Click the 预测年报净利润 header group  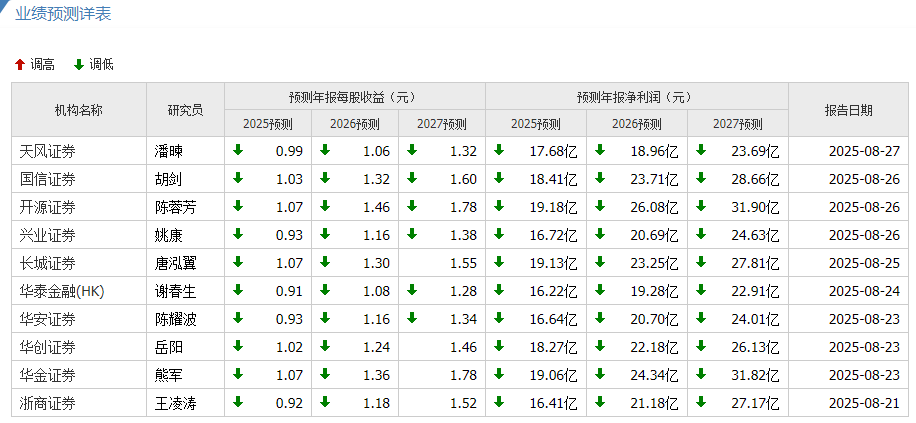[636, 97]
